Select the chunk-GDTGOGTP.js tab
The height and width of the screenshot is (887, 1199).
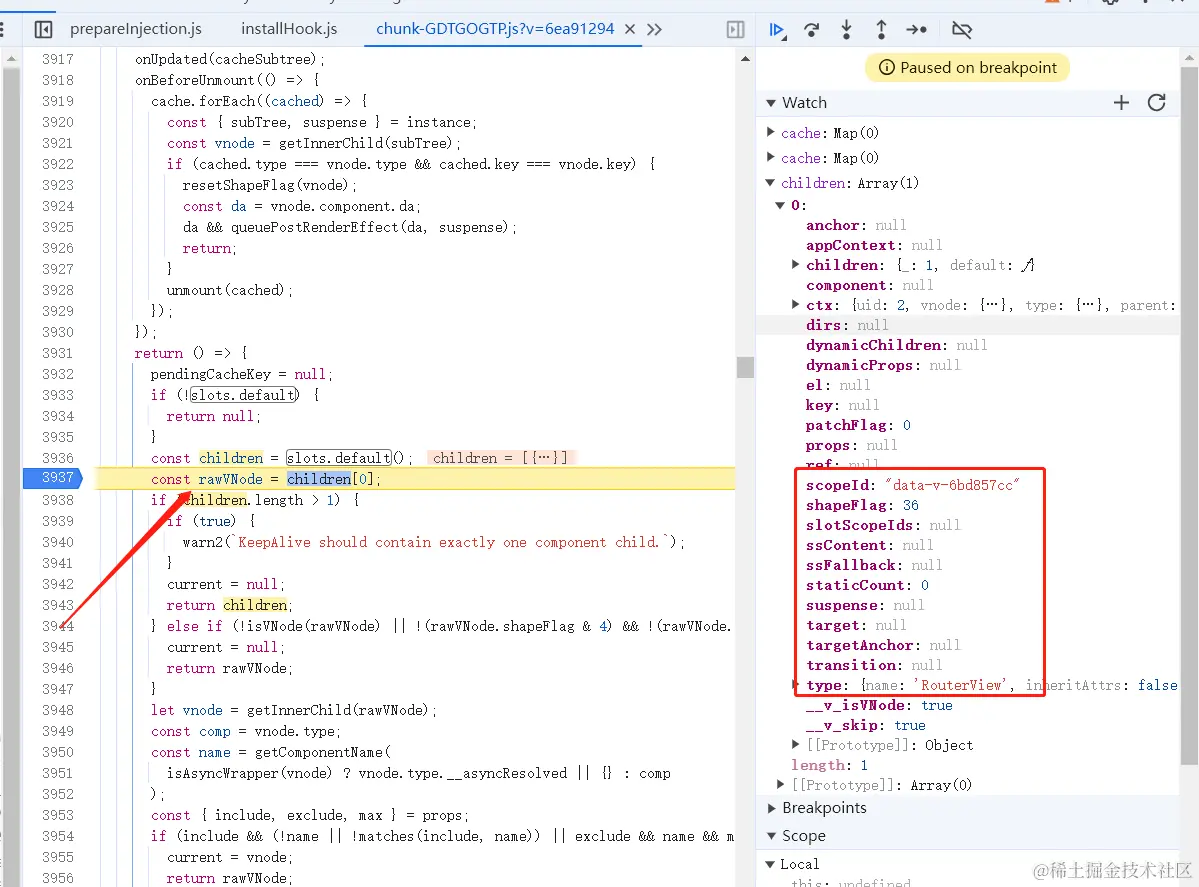coord(495,29)
